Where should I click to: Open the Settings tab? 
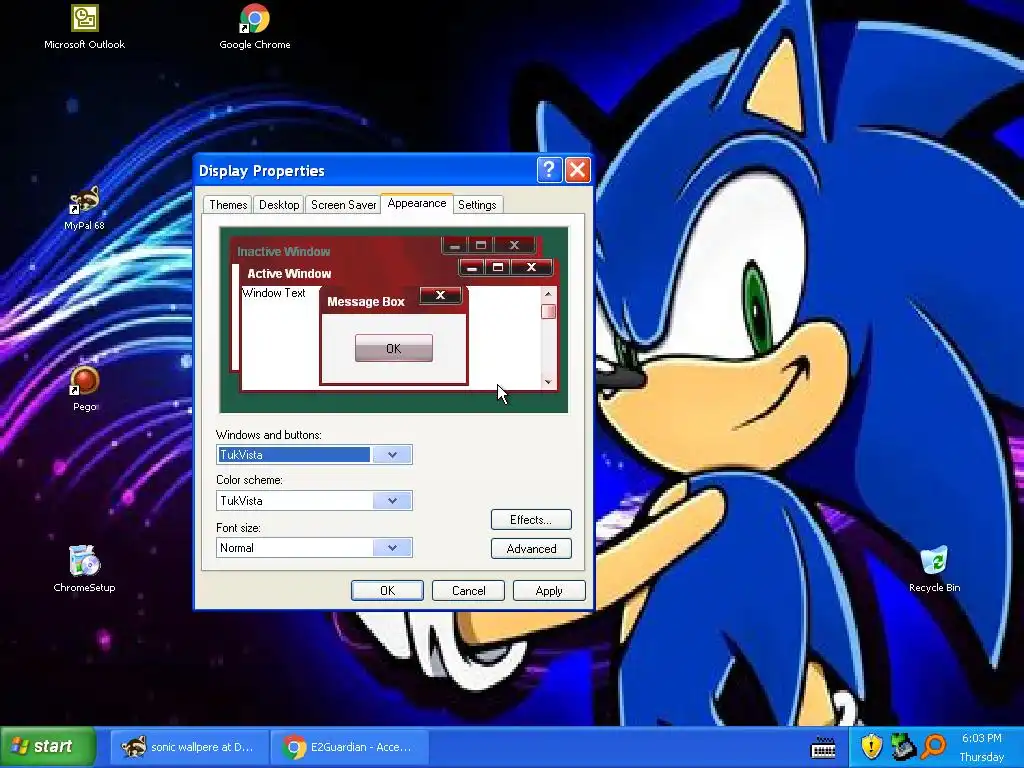coord(477,205)
